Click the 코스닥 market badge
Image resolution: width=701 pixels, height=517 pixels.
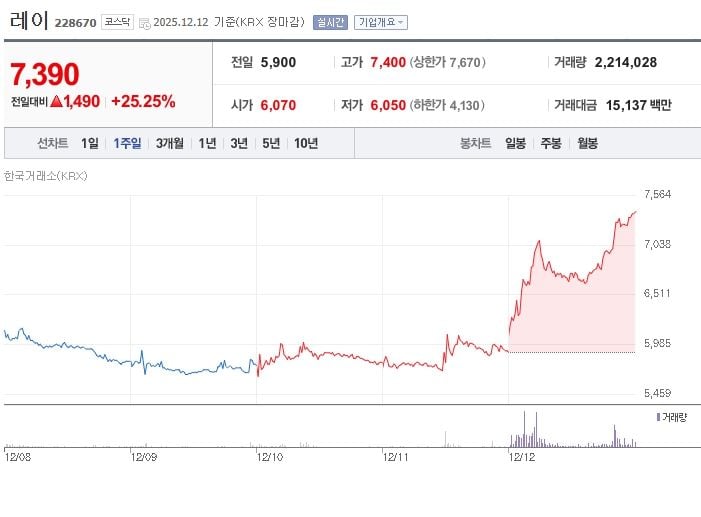[x=116, y=22]
